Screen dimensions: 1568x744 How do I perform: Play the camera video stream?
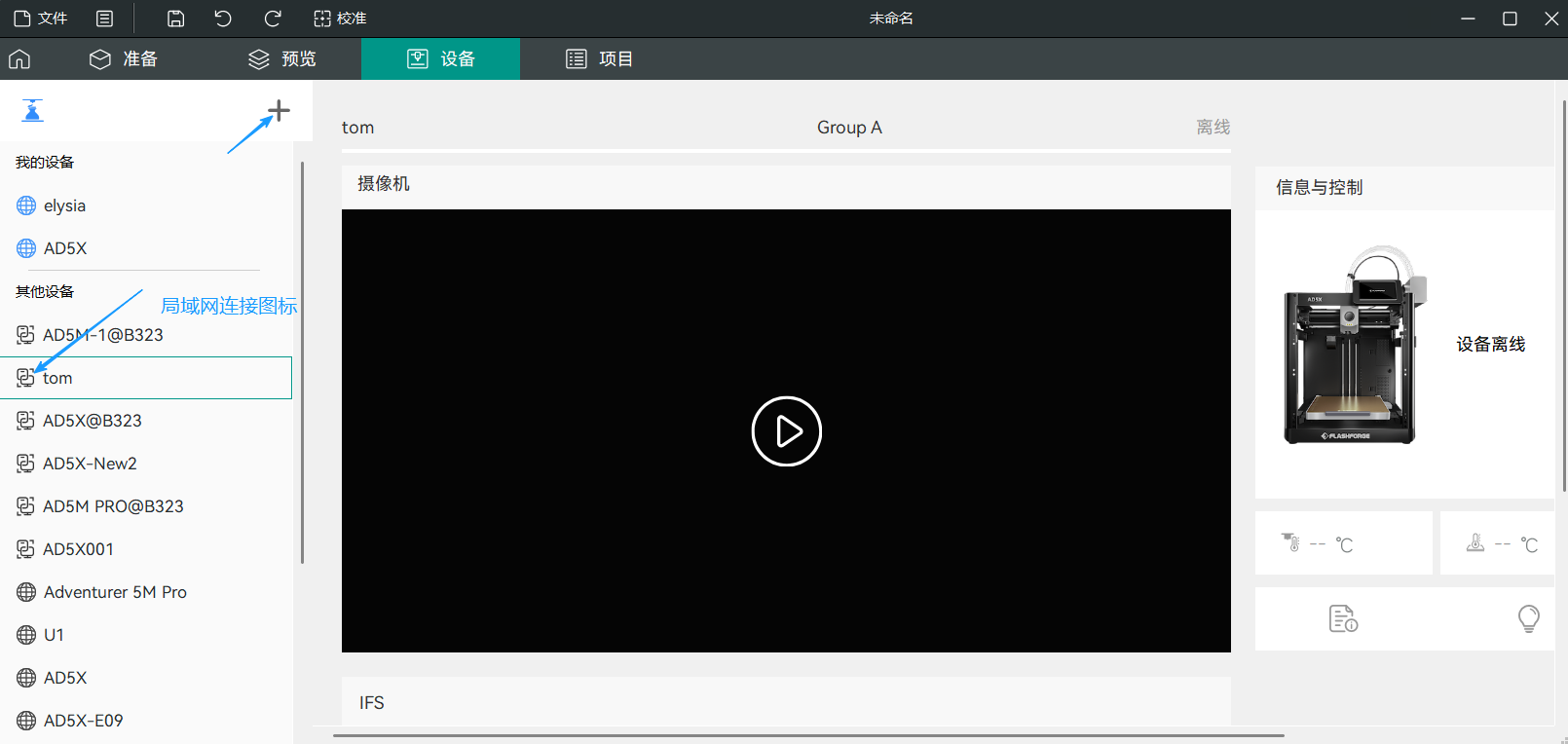786,431
